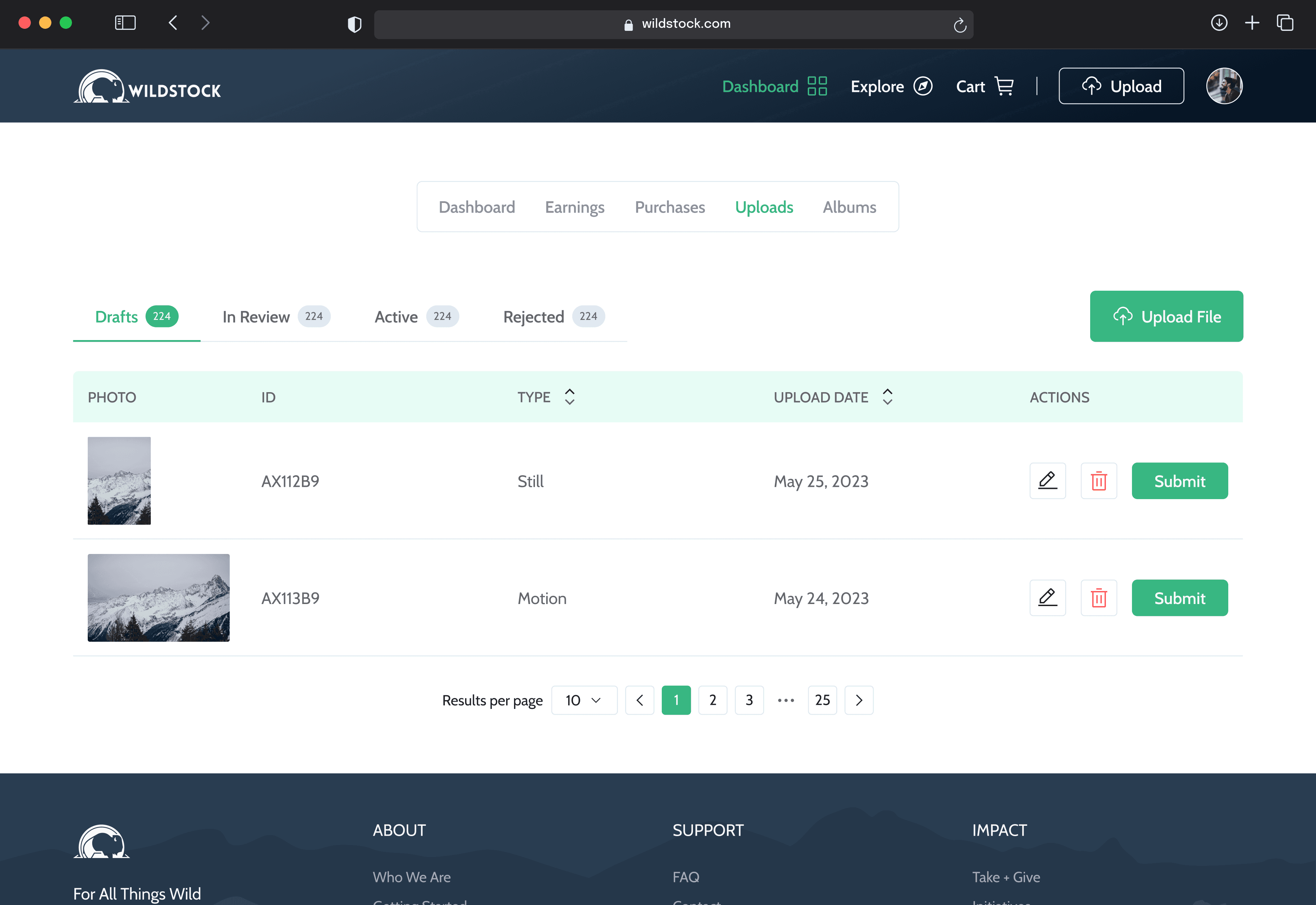Sort the table by Type column
1316x905 pixels.
pyautogui.click(x=570, y=397)
